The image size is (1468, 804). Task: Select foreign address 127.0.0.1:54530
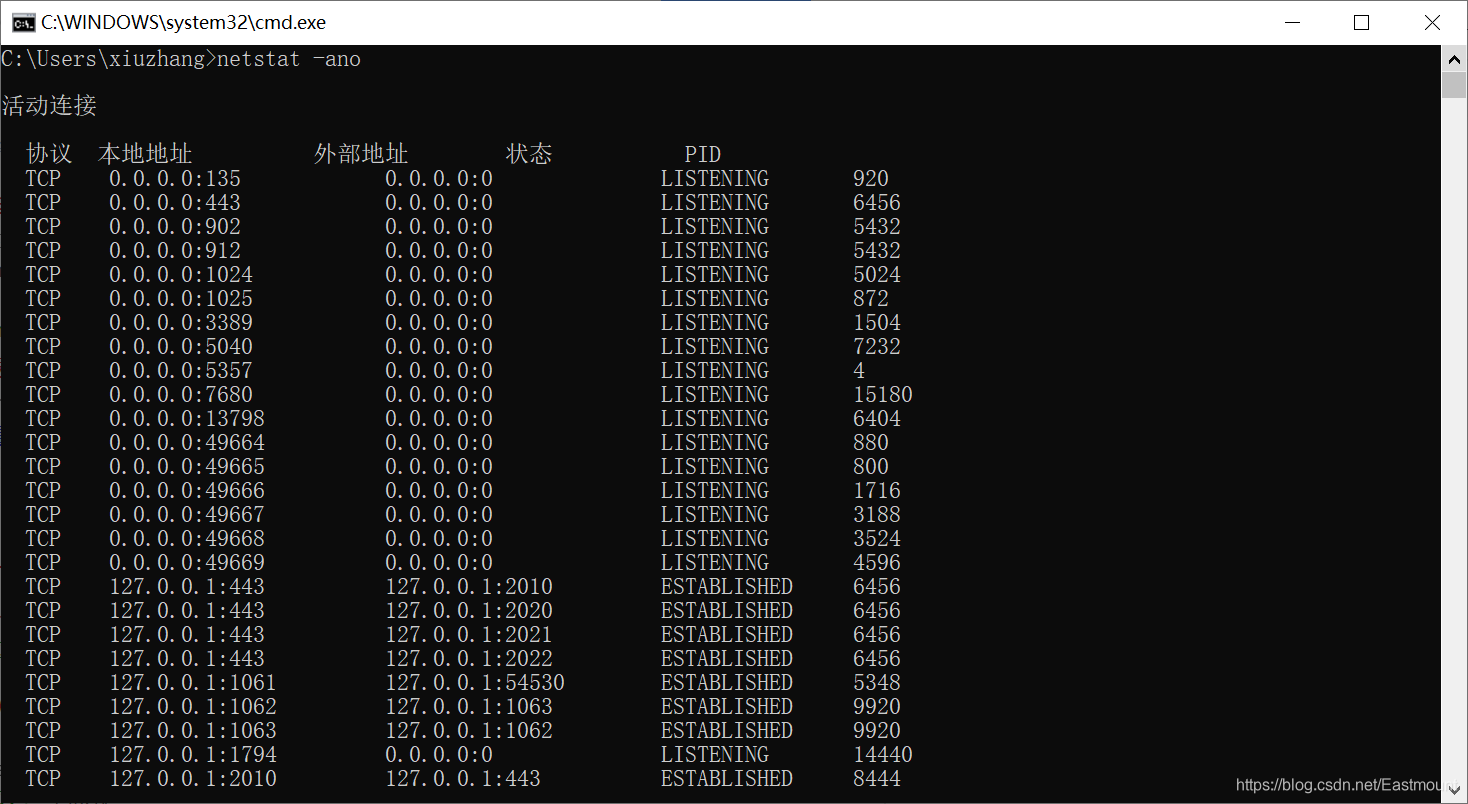(475, 683)
